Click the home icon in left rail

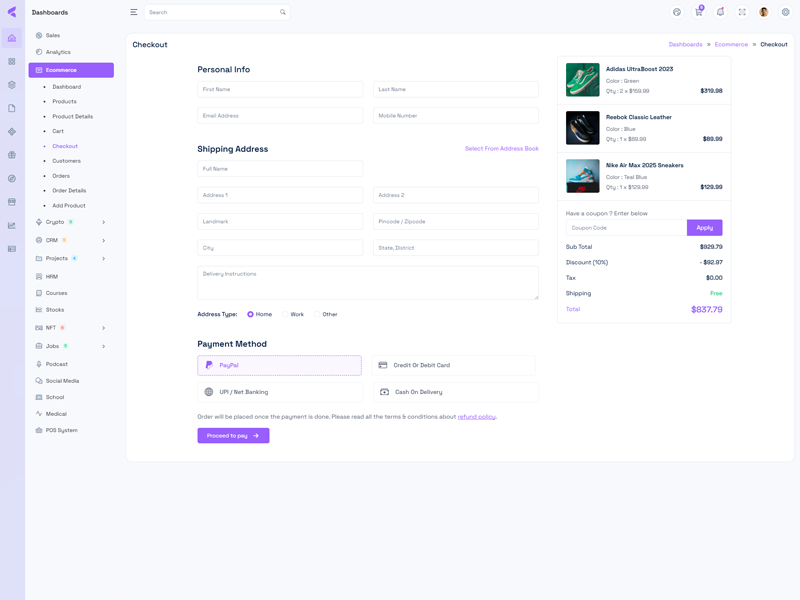click(12, 38)
